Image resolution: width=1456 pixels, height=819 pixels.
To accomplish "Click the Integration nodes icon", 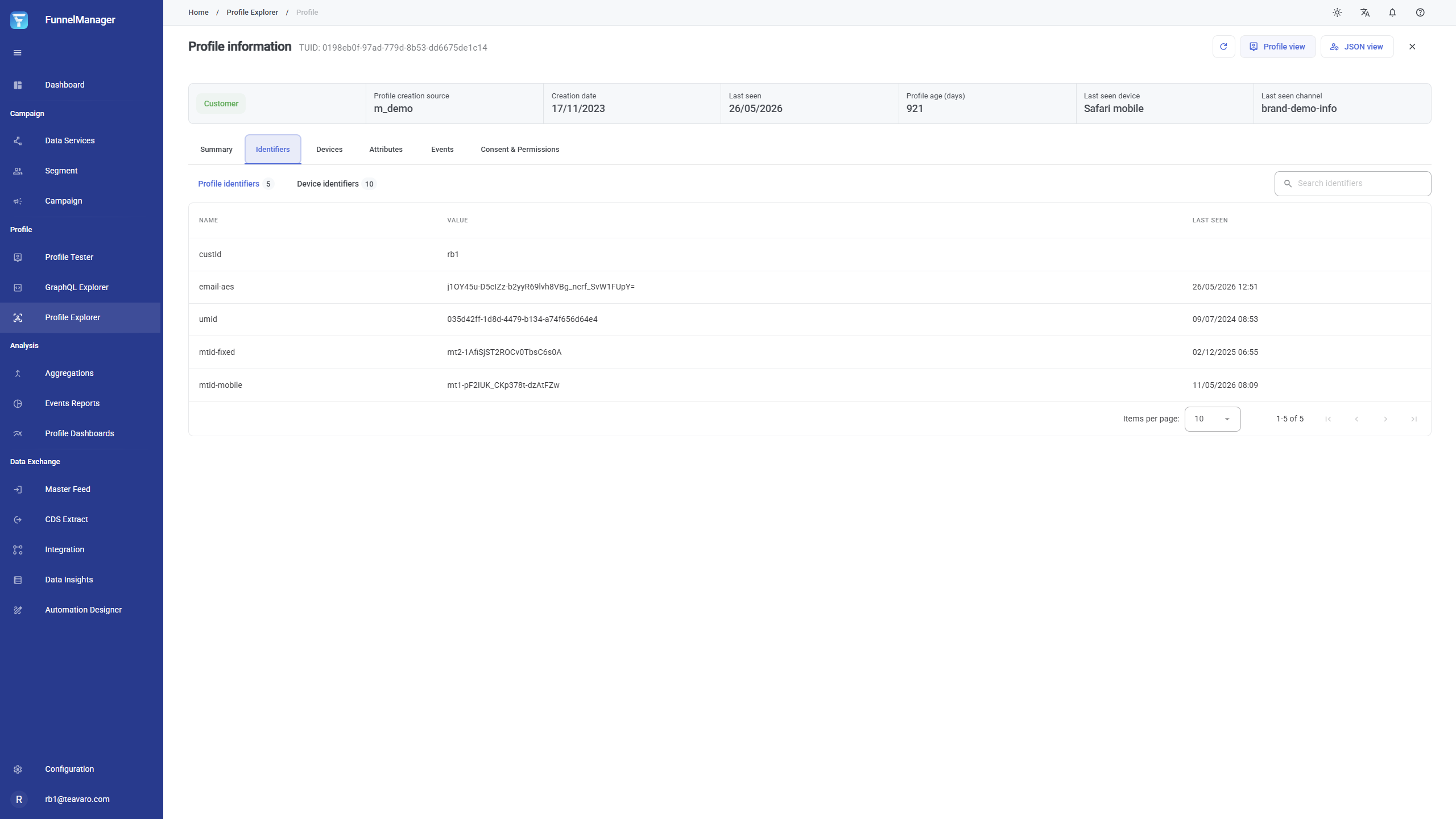I will [x=18, y=549].
